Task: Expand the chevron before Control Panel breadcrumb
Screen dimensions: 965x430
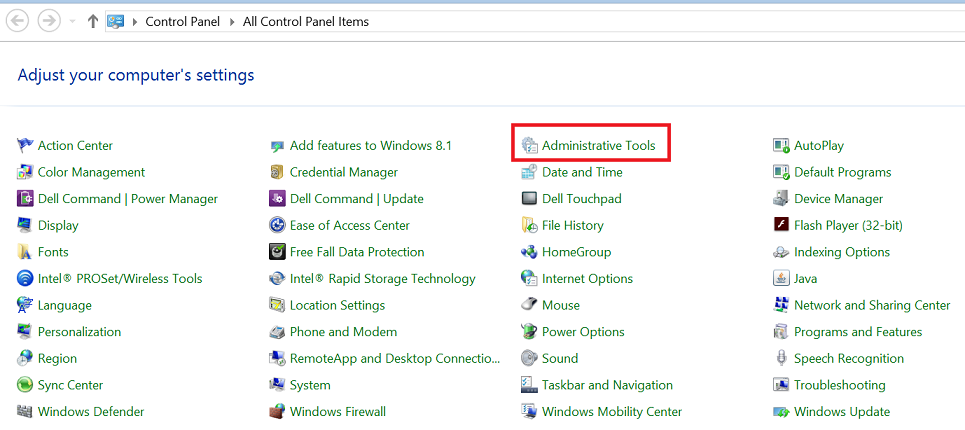Action: coord(135,21)
